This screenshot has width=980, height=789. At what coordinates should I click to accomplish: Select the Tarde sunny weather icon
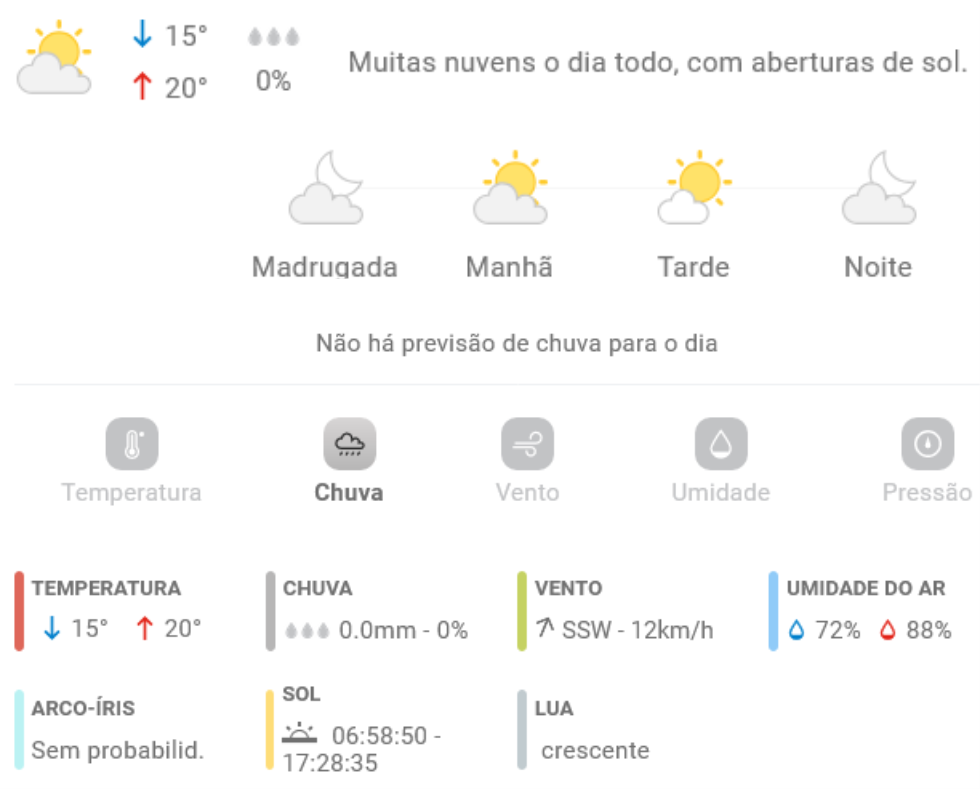693,189
